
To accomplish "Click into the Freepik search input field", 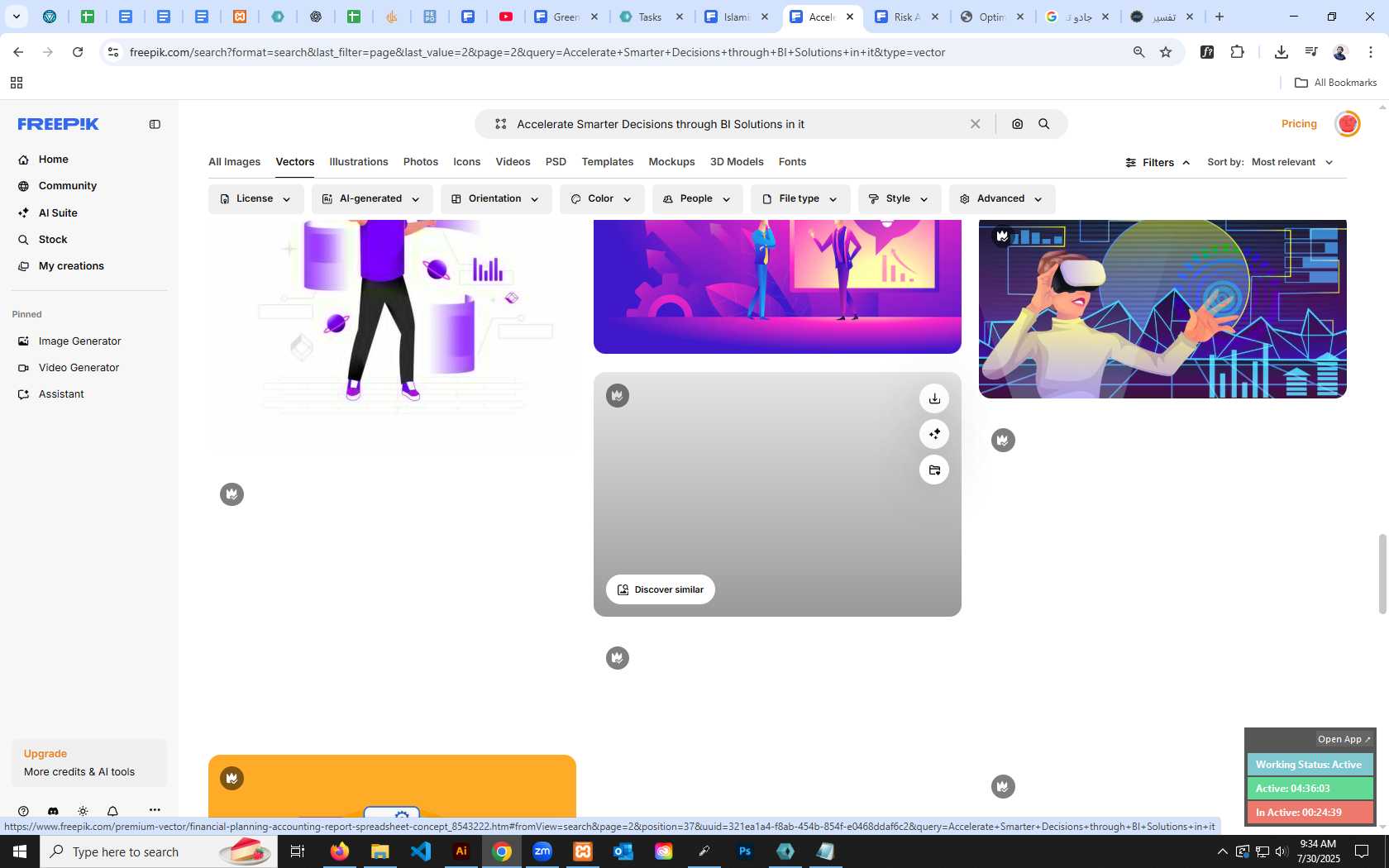I will (x=736, y=124).
